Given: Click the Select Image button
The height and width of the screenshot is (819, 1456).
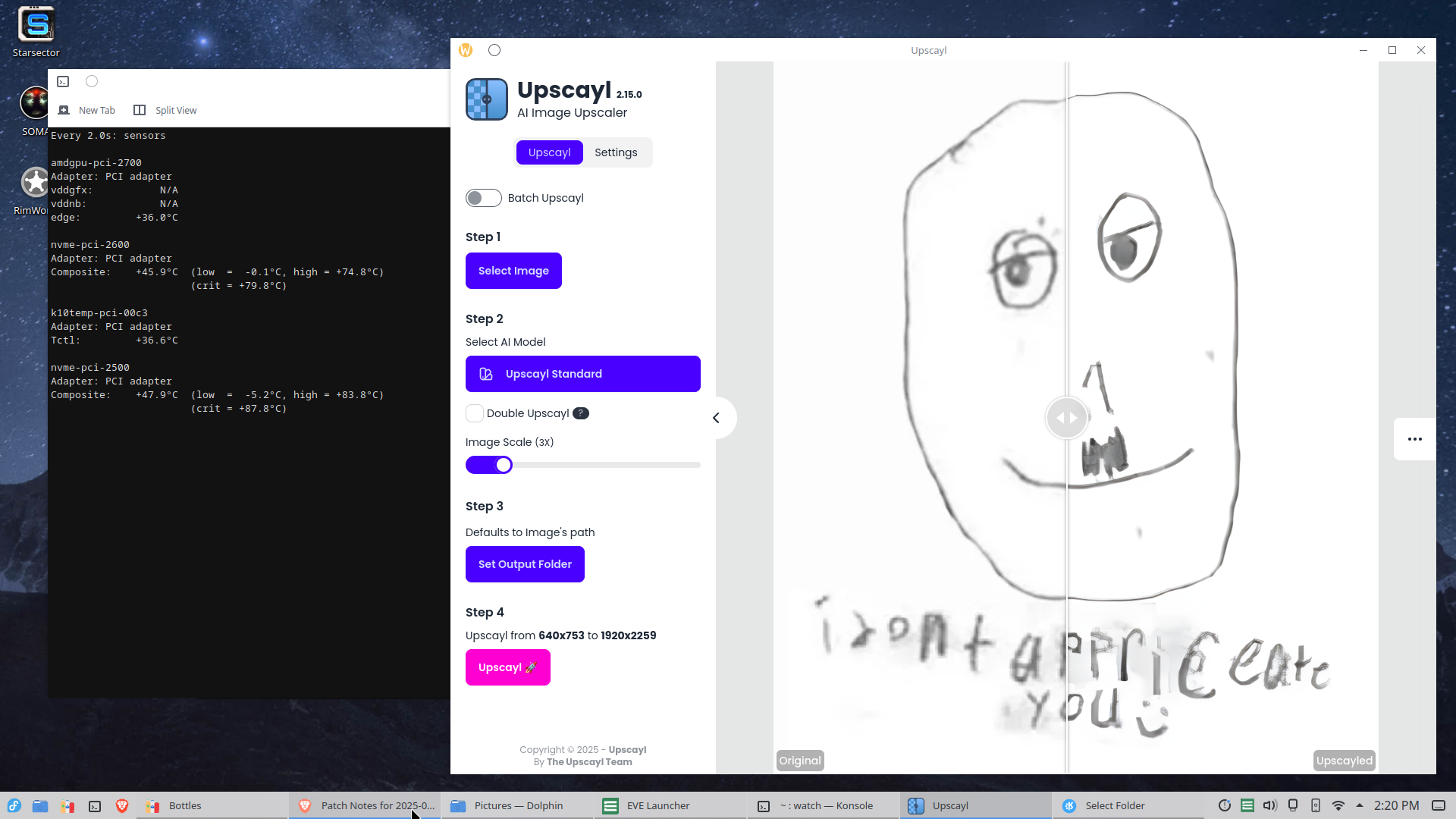Looking at the screenshot, I should (x=513, y=271).
